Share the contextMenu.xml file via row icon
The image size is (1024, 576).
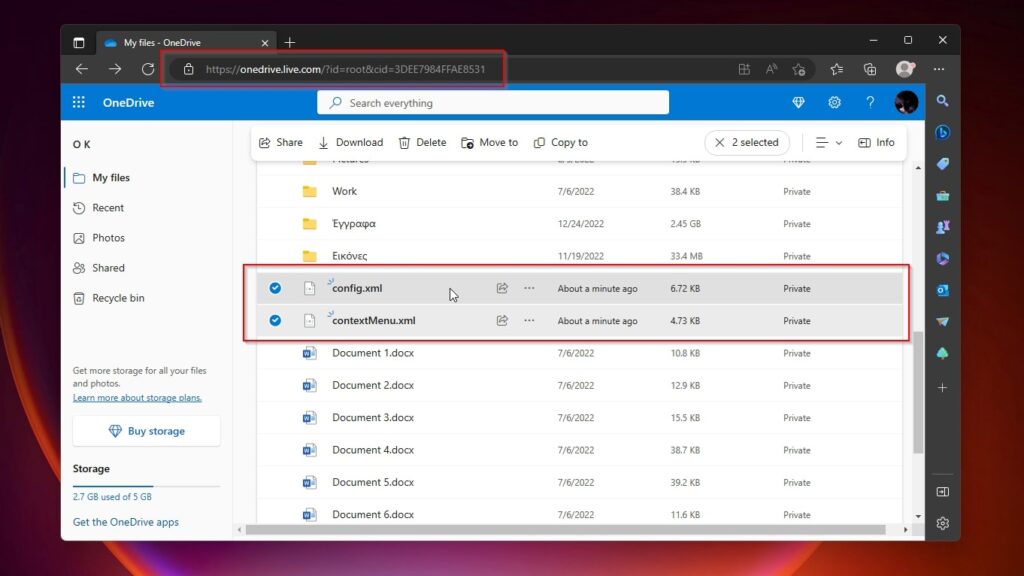(502, 321)
